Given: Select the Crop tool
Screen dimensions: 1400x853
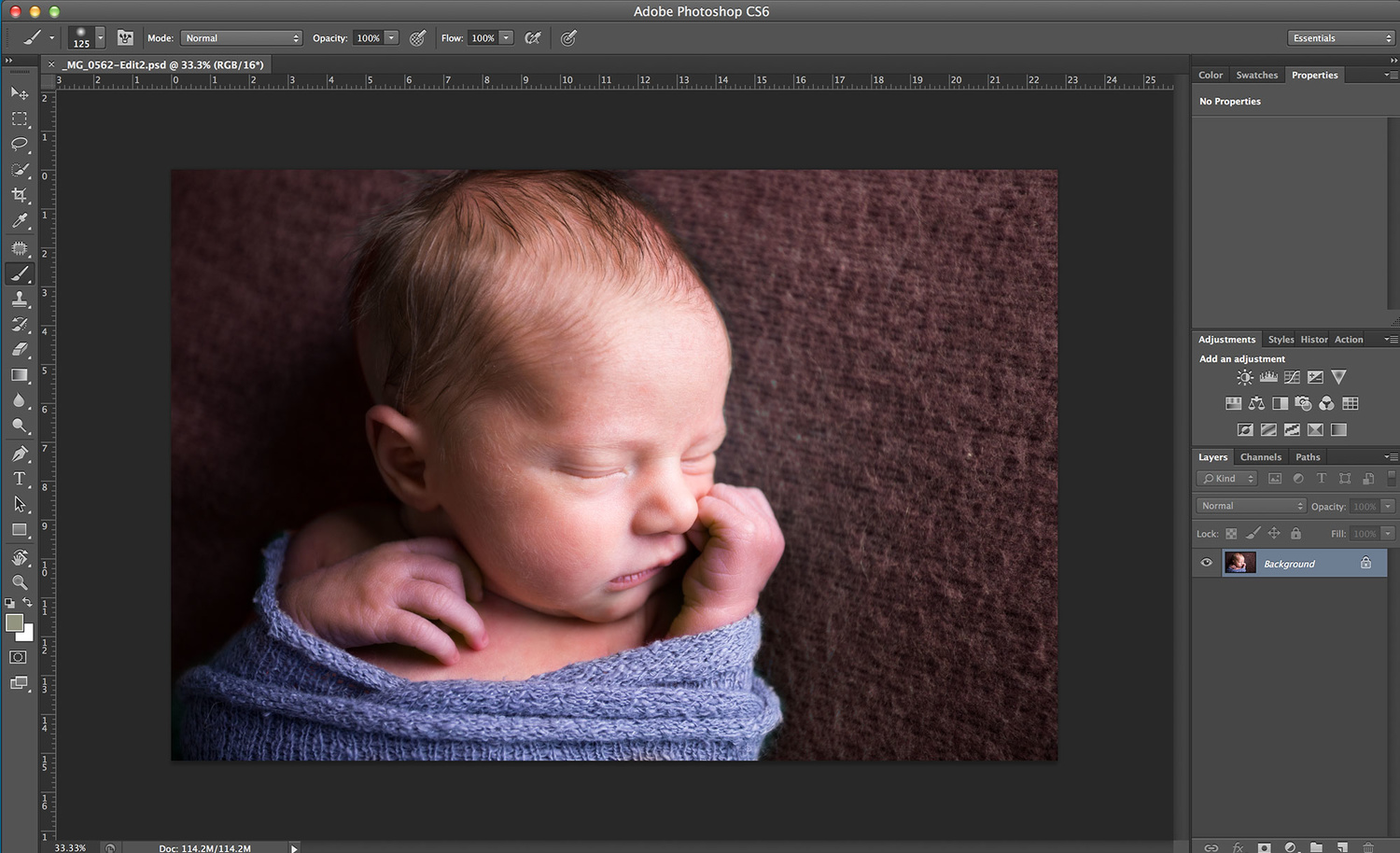Looking at the screenshot, I should 20,195.
